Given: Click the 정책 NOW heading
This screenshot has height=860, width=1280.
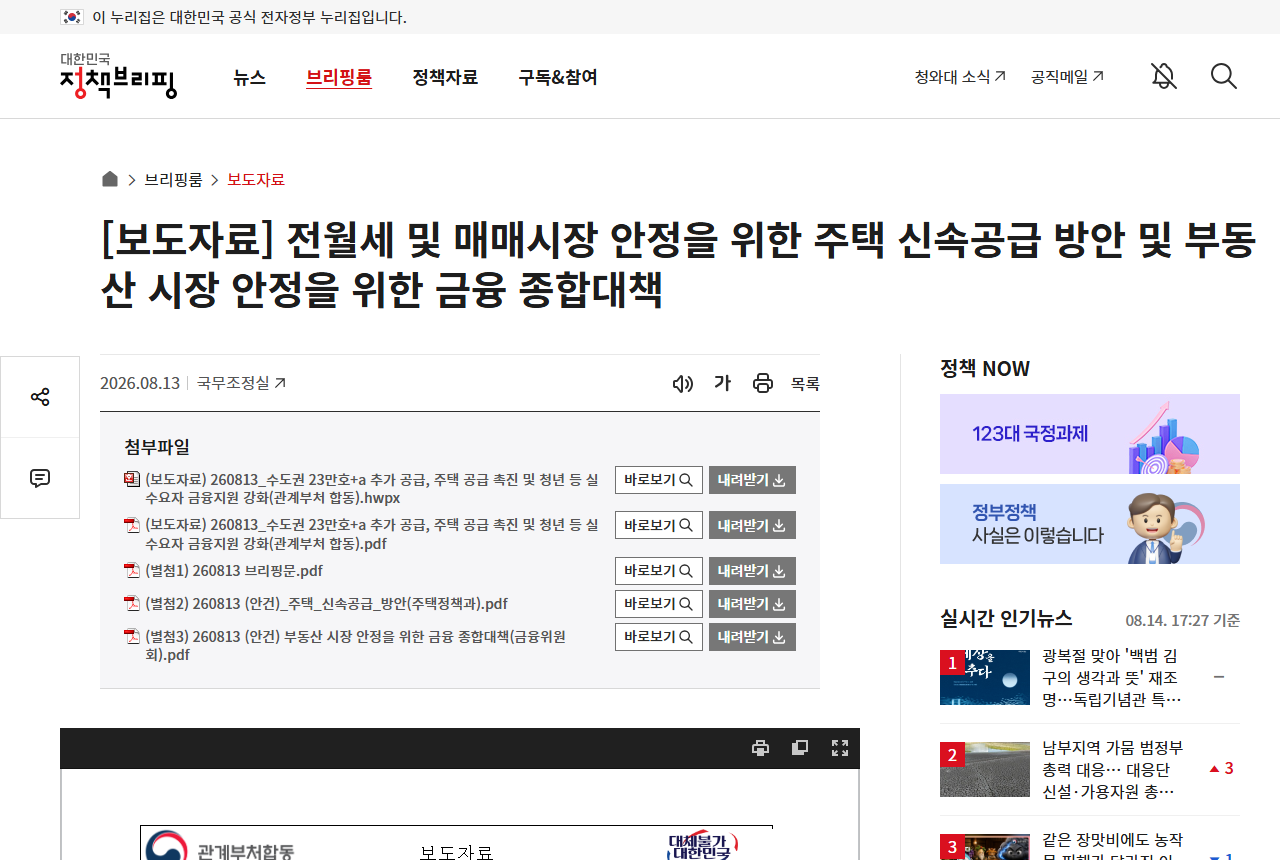Looking at the screenshot, I should pos(985,369).
